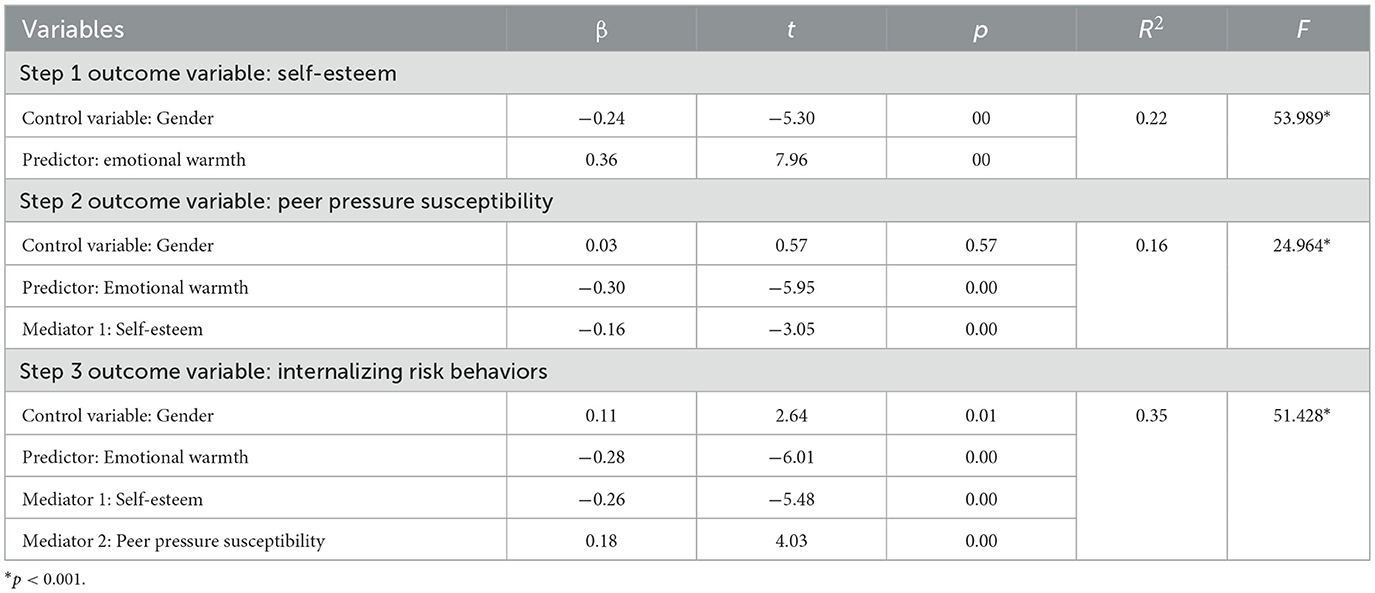Click the R² value 0.22
Viewport: 1375px width, 593px height.
click(1151, 118)
